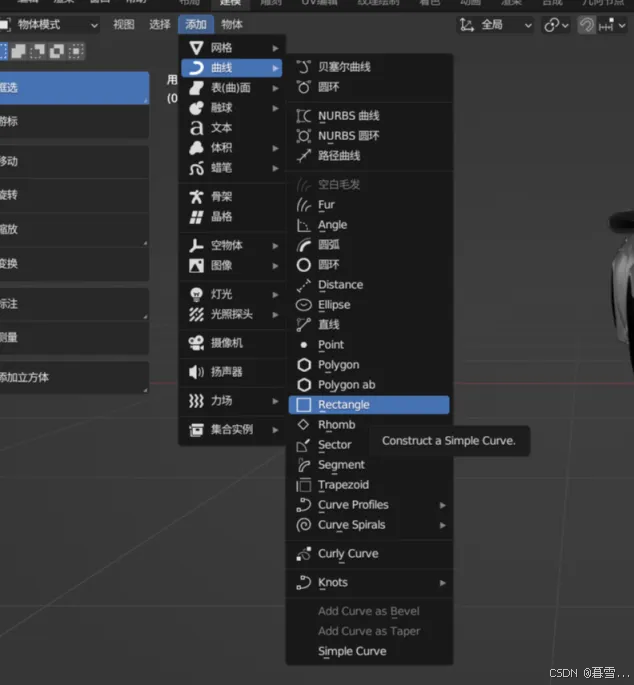This screenshot has width=634, height=685.
Task: Add a Point curve
Action: click(x=369, y=345)
